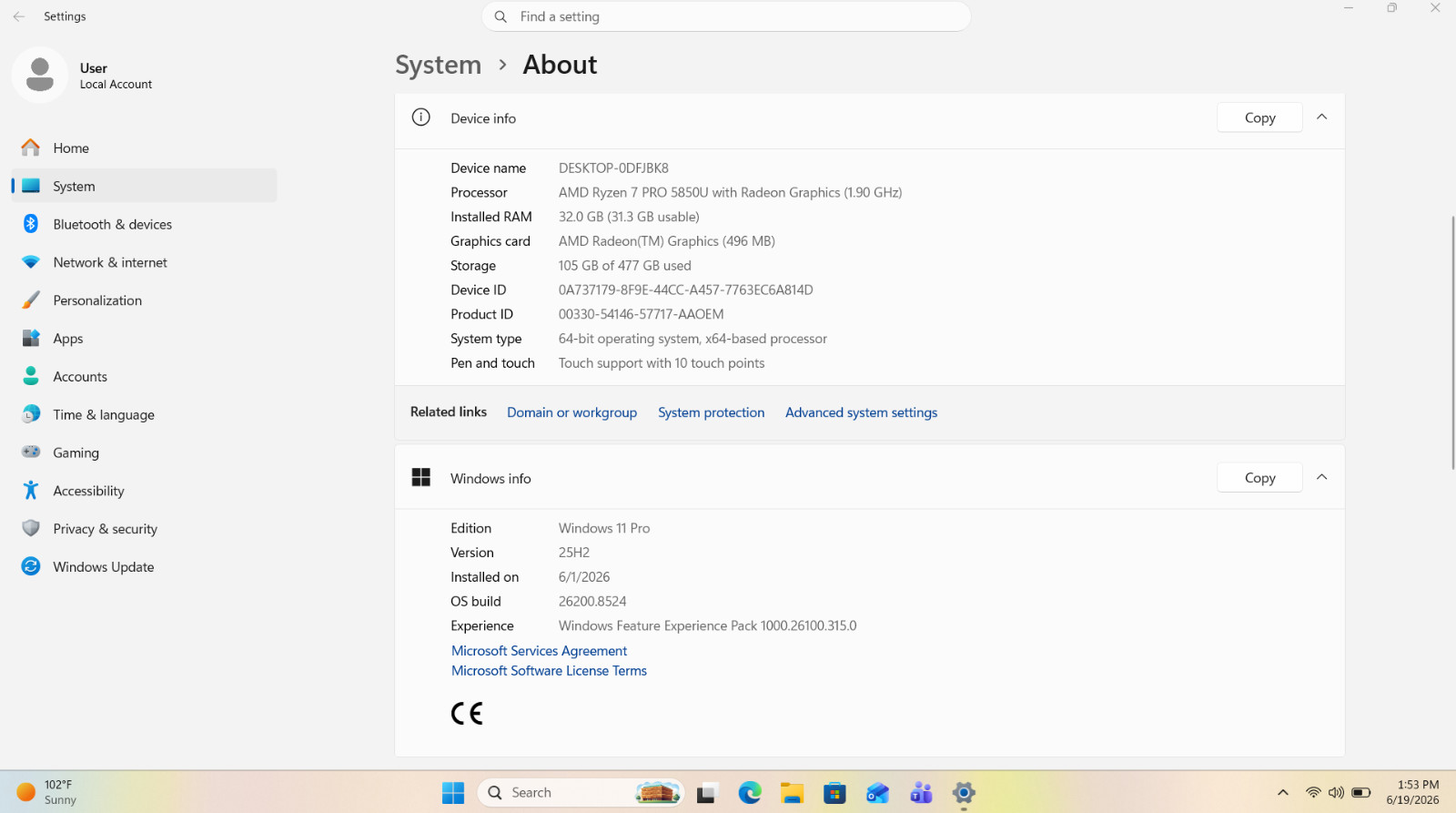This screenshot has width=1456, height=813.
Task: Click the Apps icon in sidebar
Action: (31, 338)
